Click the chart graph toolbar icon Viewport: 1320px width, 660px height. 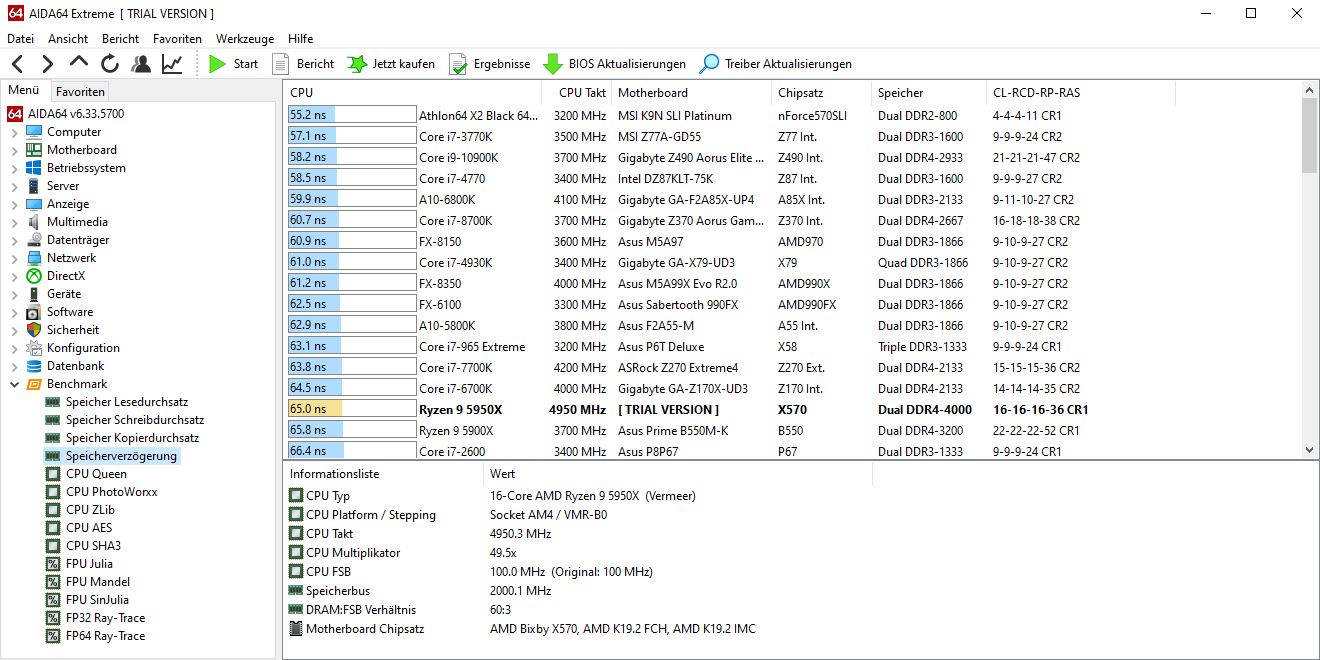173,64
